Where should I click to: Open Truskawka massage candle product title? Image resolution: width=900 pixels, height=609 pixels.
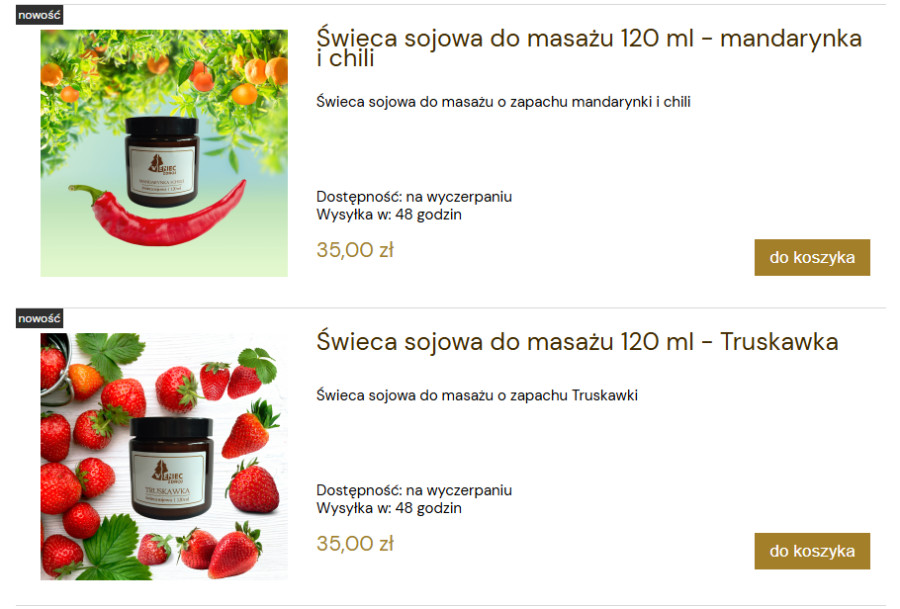[577, 342]
